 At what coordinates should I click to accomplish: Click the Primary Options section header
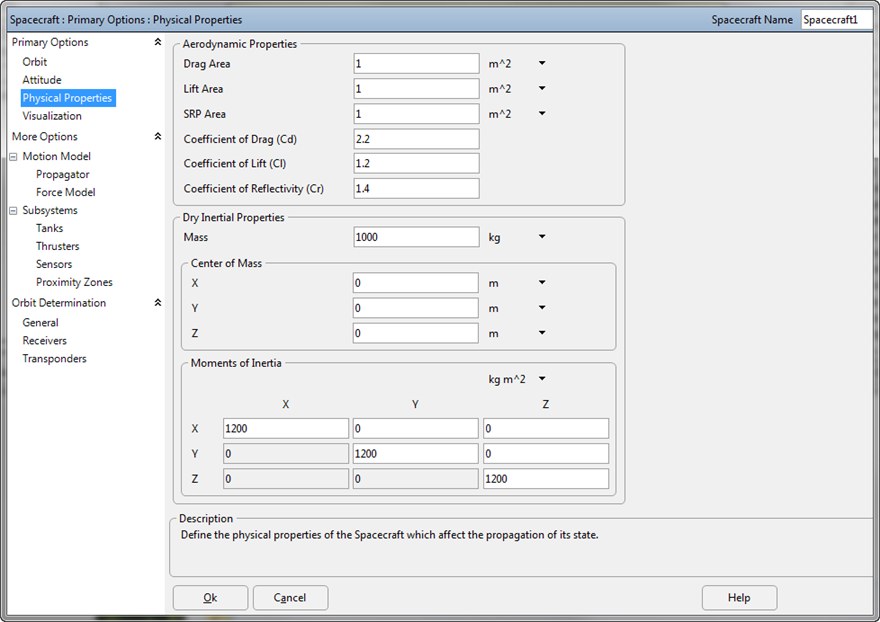click(x=50, y=42)
